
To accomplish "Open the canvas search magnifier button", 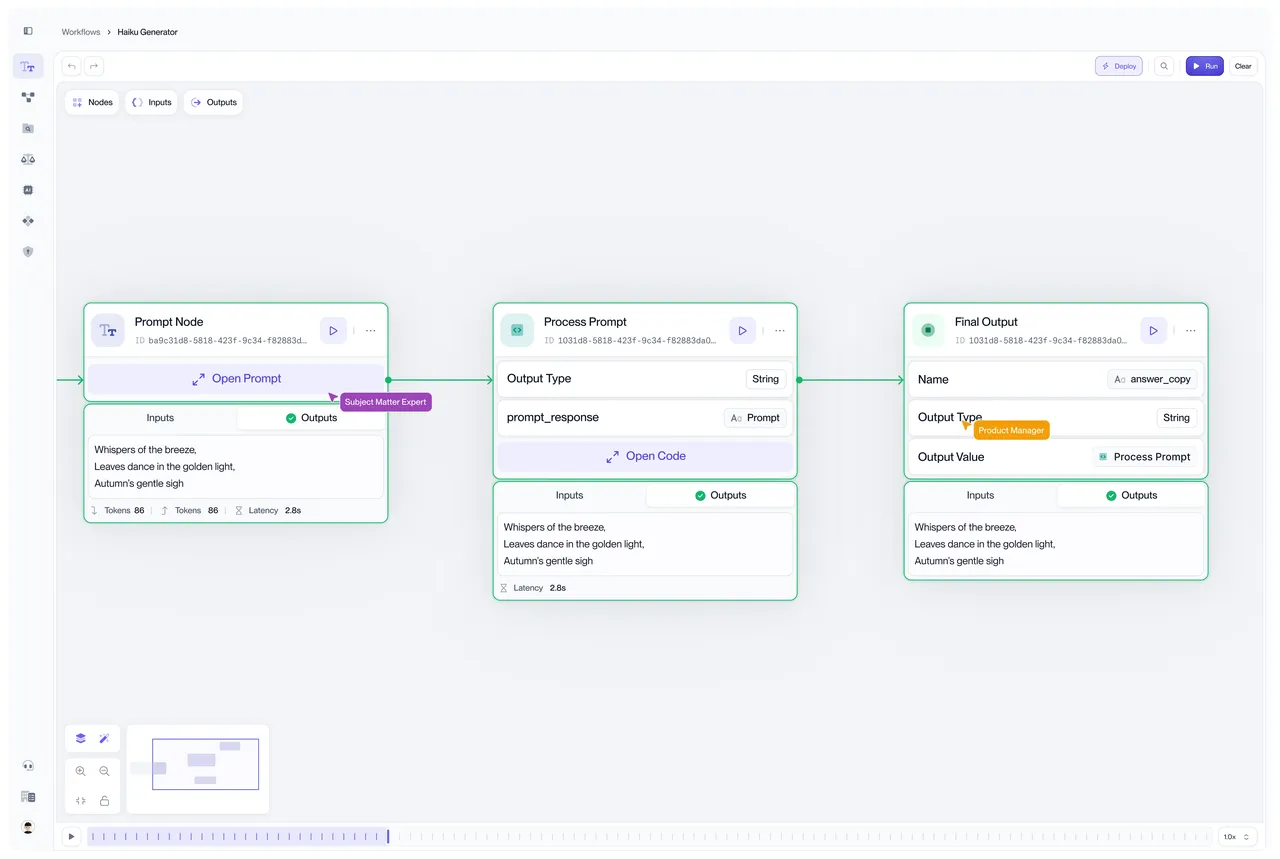I will point(1164,66).
